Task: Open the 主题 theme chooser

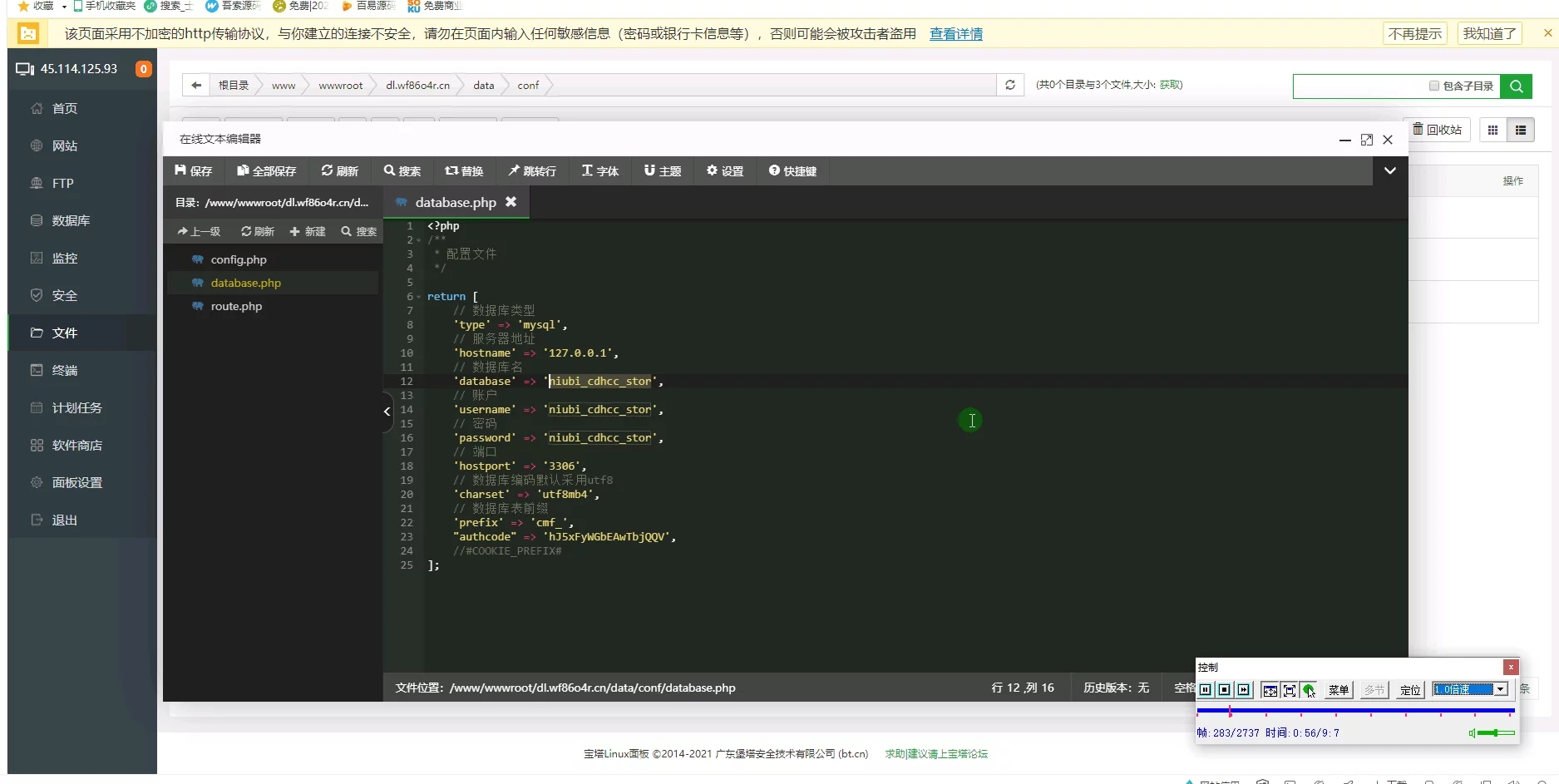Action: (662, 170)
